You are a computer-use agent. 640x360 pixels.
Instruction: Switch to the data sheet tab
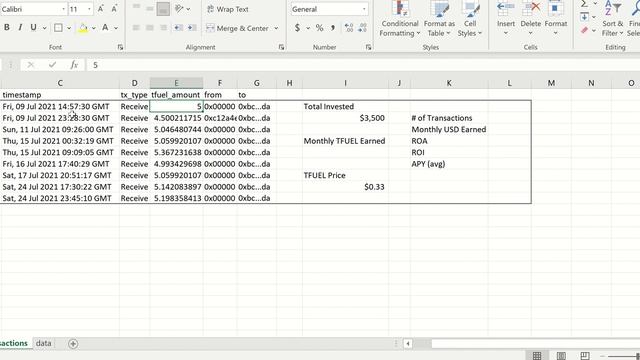[44, 343]
